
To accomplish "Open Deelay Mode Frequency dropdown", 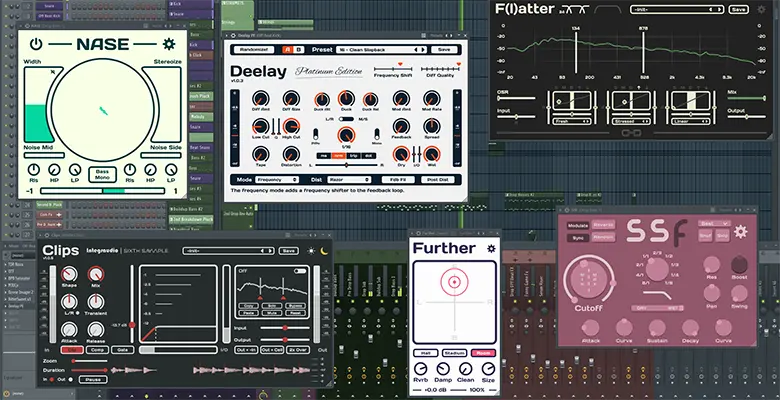I will (277, 180).
